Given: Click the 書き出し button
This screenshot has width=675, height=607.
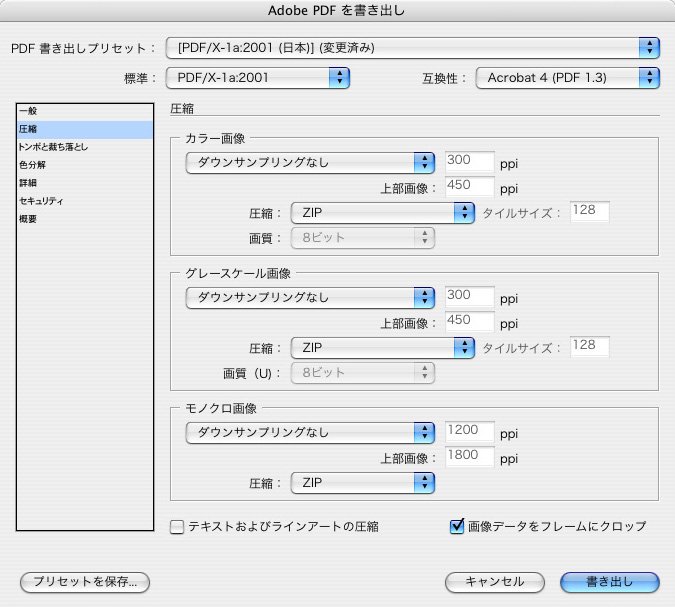Looking at the screenshot, I should (x=610, y=582).
